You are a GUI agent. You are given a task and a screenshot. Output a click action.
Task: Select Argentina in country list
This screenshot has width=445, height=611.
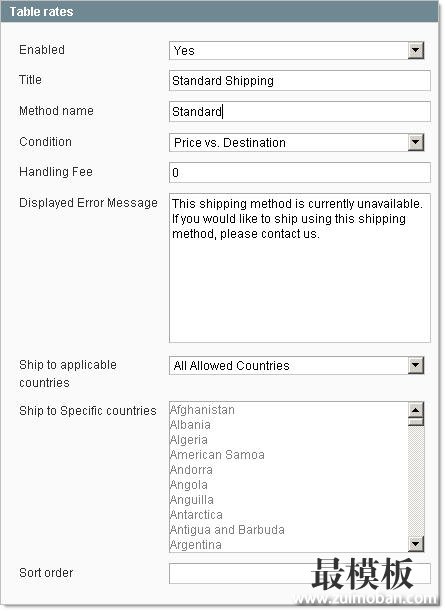point(196,545)
